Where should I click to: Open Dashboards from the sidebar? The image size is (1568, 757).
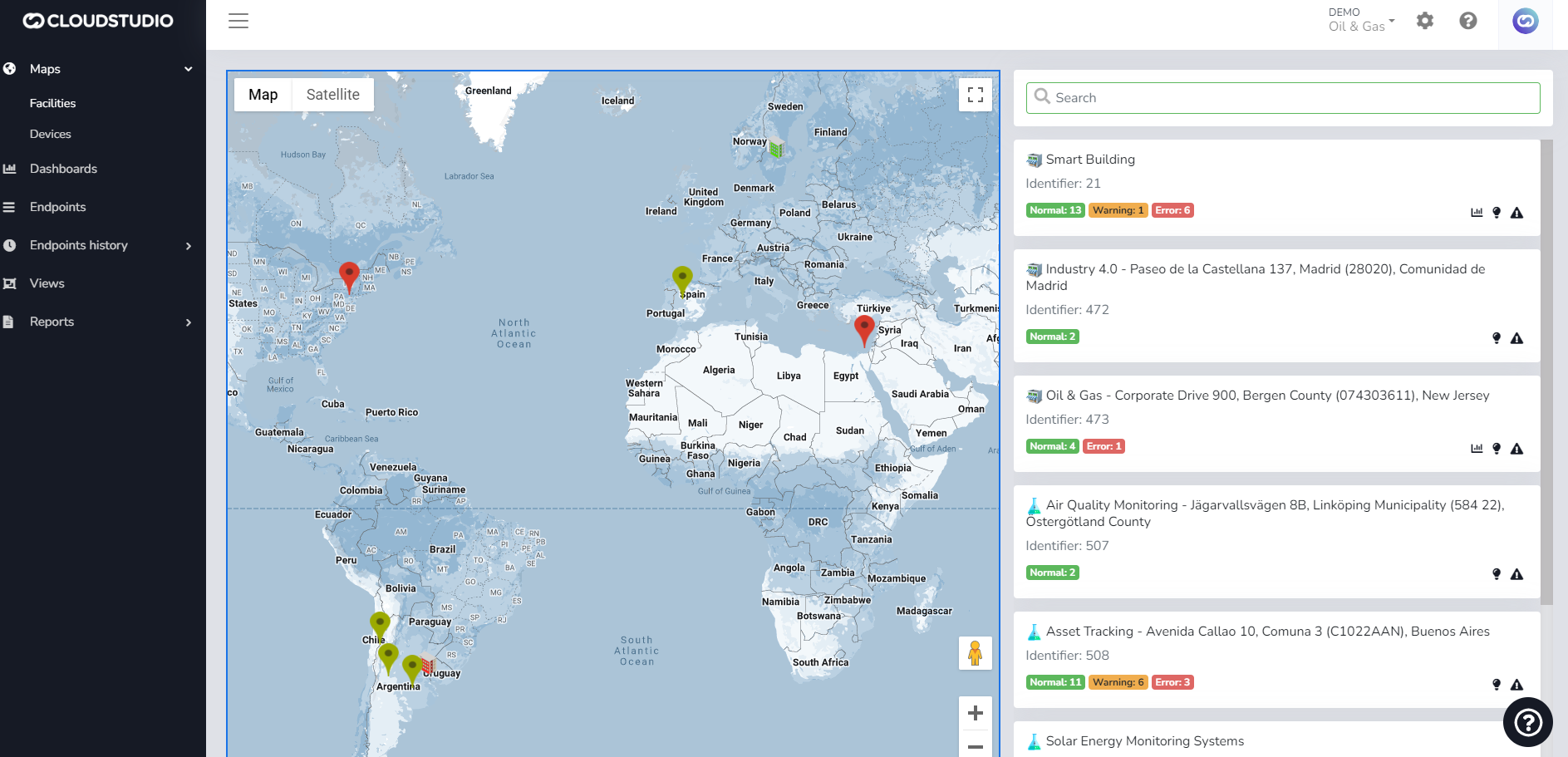coord(63,169)
